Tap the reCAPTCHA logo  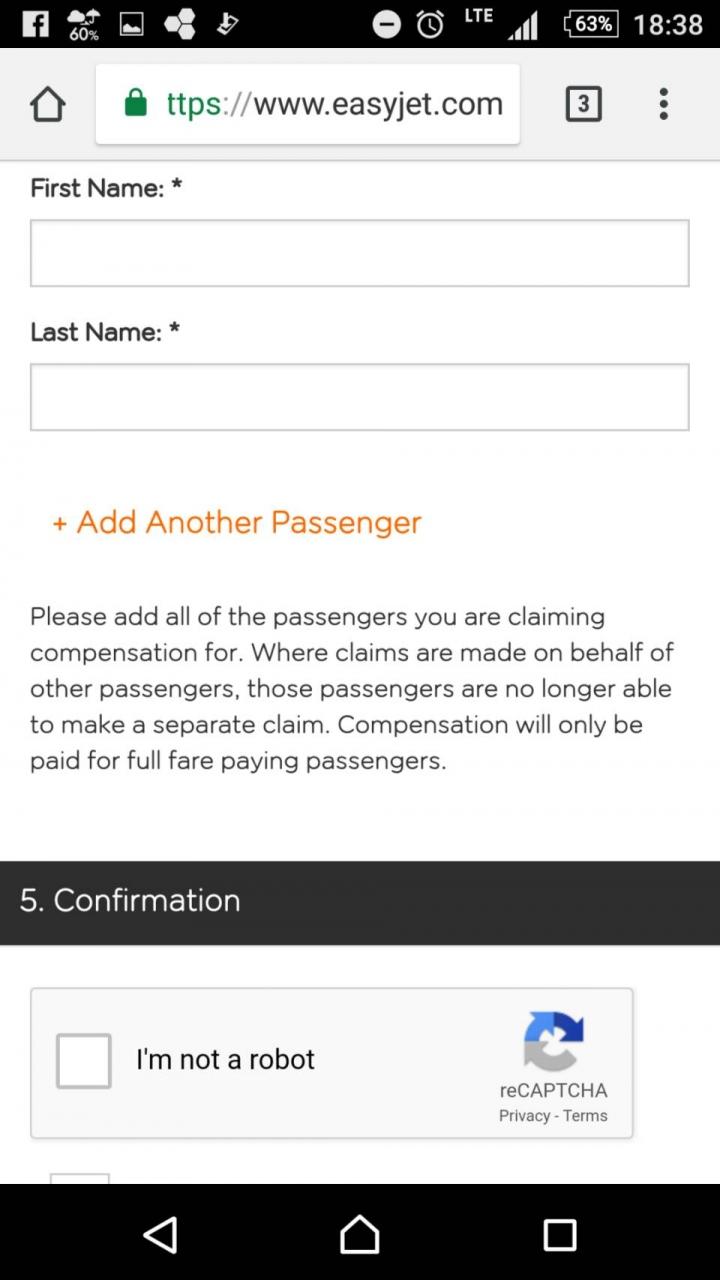click(553, 1042)
